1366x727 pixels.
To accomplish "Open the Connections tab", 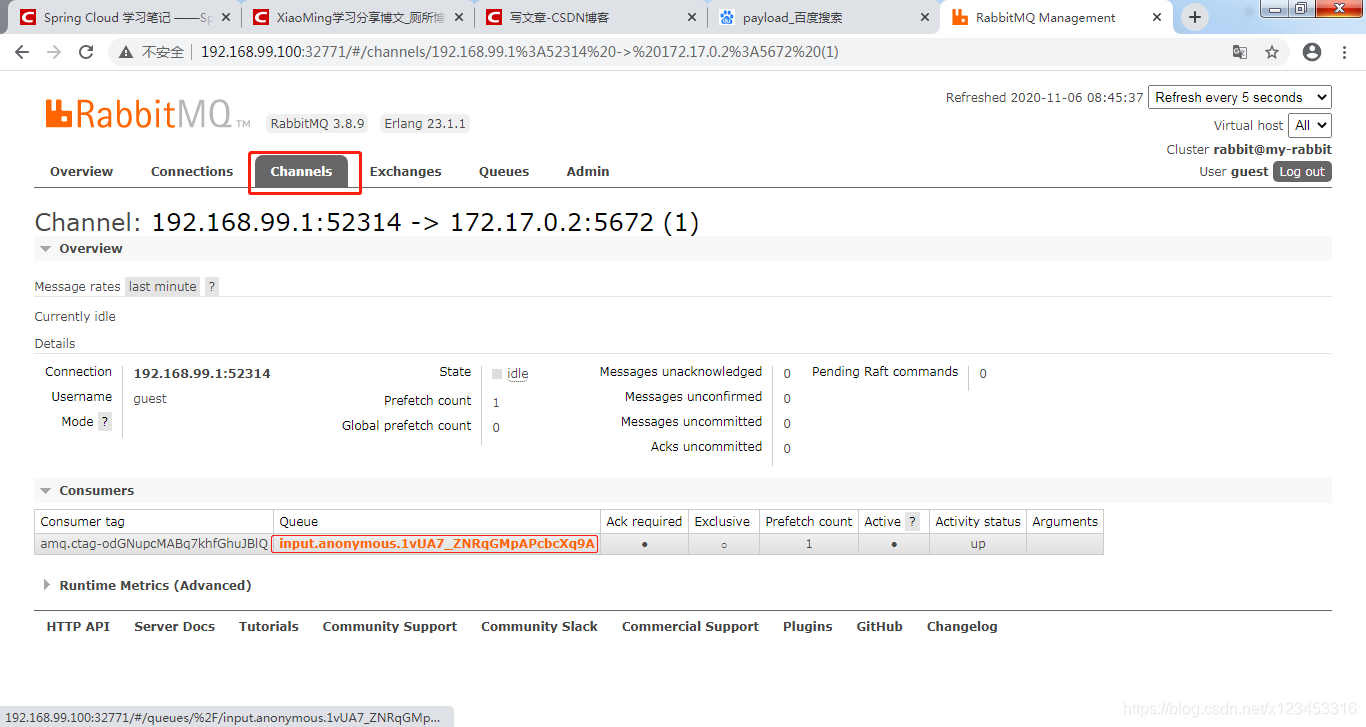I will tap(192, 171).
